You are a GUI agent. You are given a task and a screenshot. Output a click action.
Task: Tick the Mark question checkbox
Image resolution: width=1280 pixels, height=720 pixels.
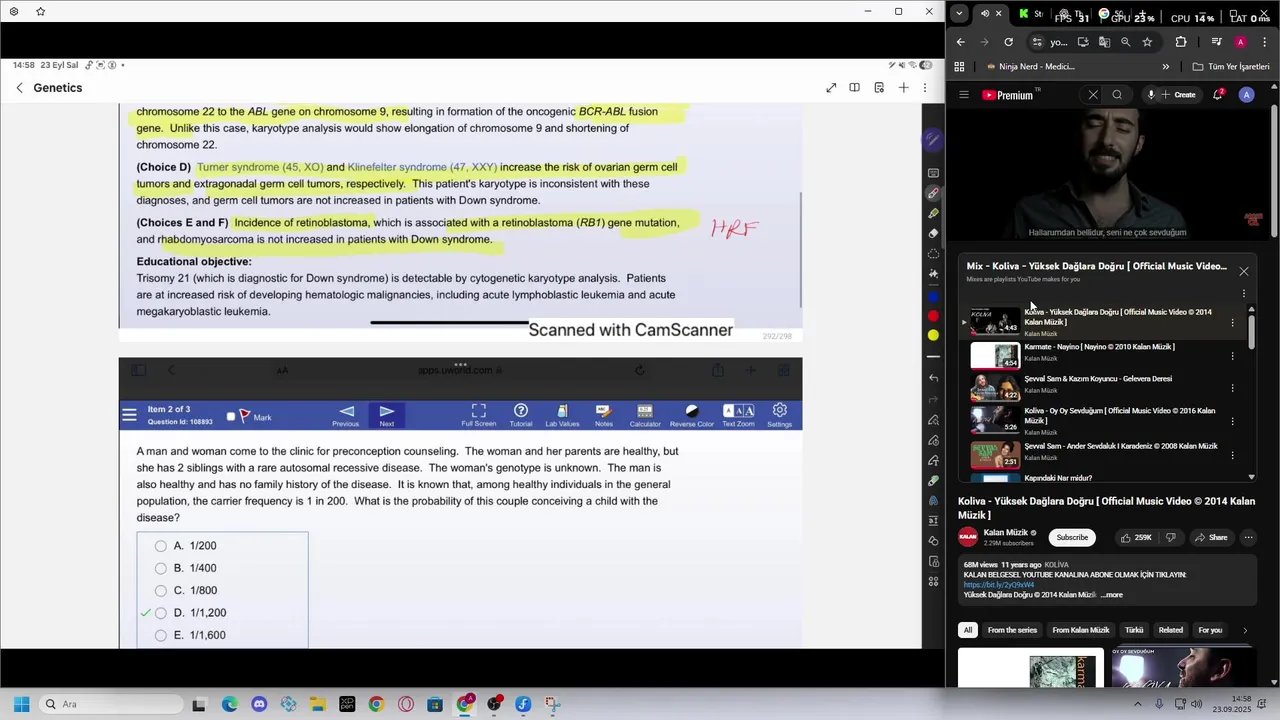tap(231, 417)
